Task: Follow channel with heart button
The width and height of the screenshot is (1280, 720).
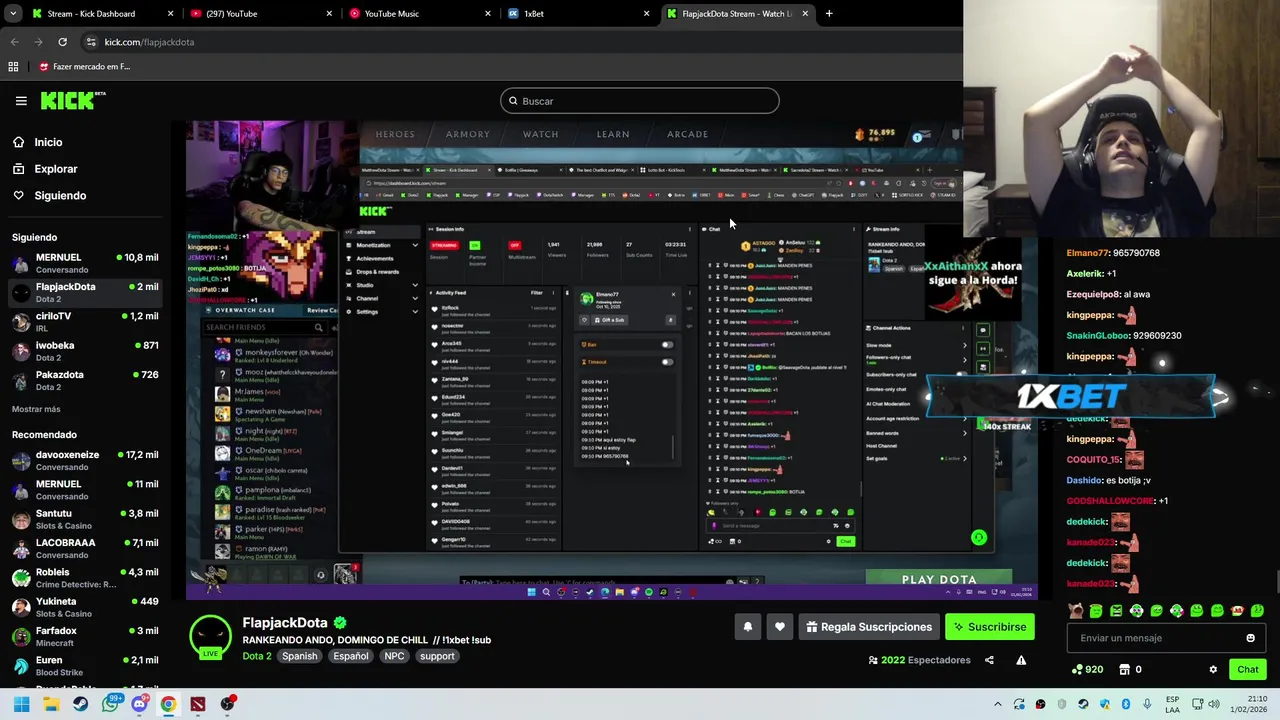Action: pyautogui.click(x=780, y=627)
